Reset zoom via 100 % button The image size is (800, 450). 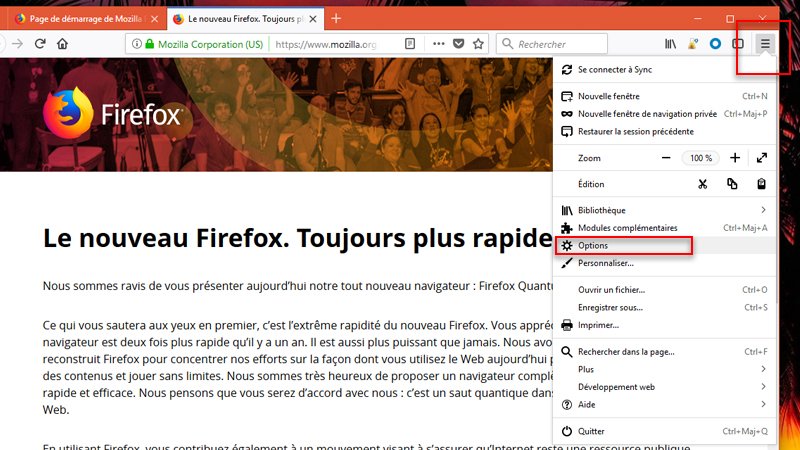(700, 158)
